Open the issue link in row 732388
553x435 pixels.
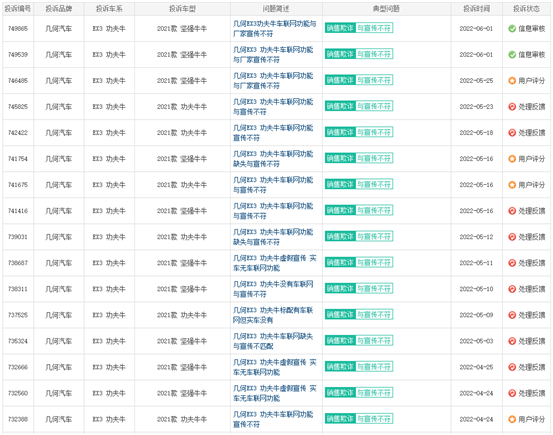(273, 419)
